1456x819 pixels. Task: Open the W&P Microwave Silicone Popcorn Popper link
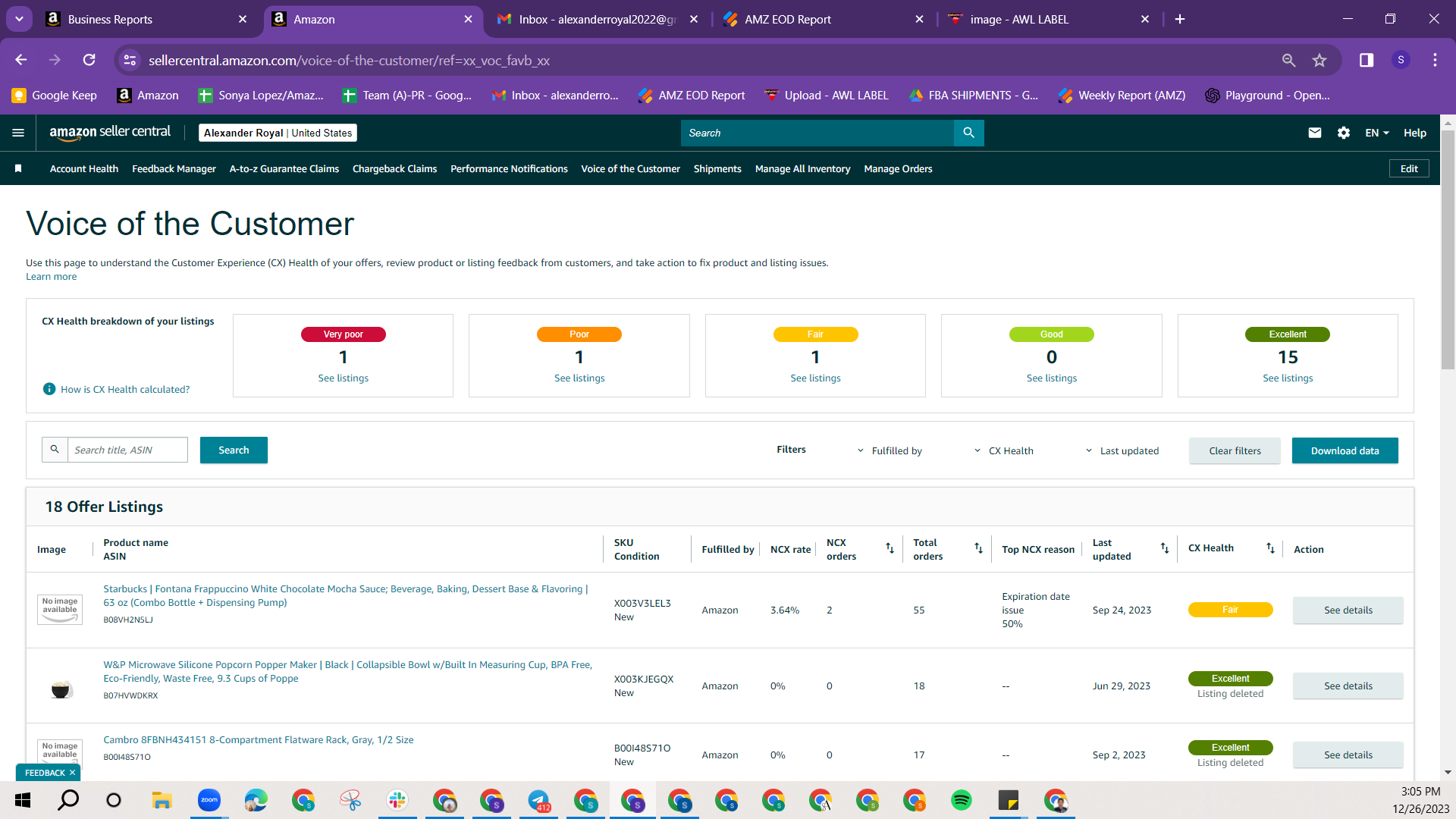(347, 671)
